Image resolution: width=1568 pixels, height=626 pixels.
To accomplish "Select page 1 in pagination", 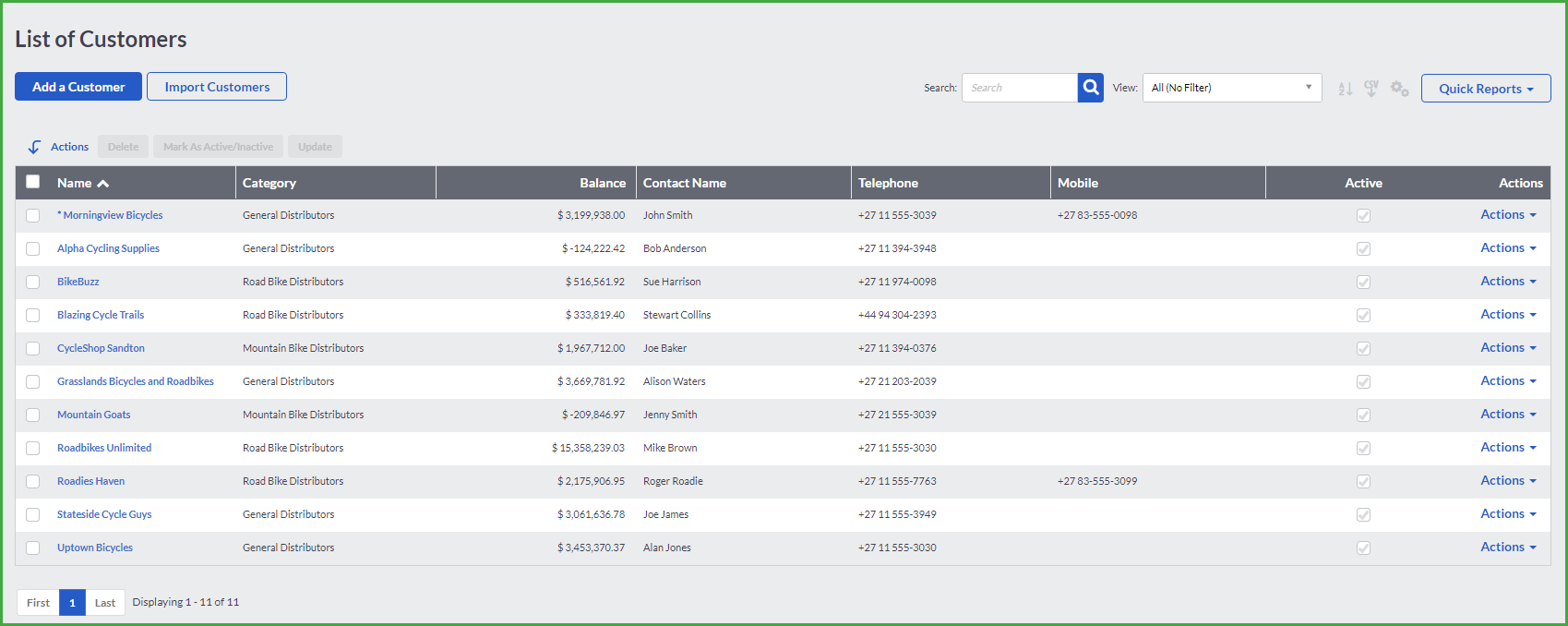I will pyautogui.click(x=72, y=603).
